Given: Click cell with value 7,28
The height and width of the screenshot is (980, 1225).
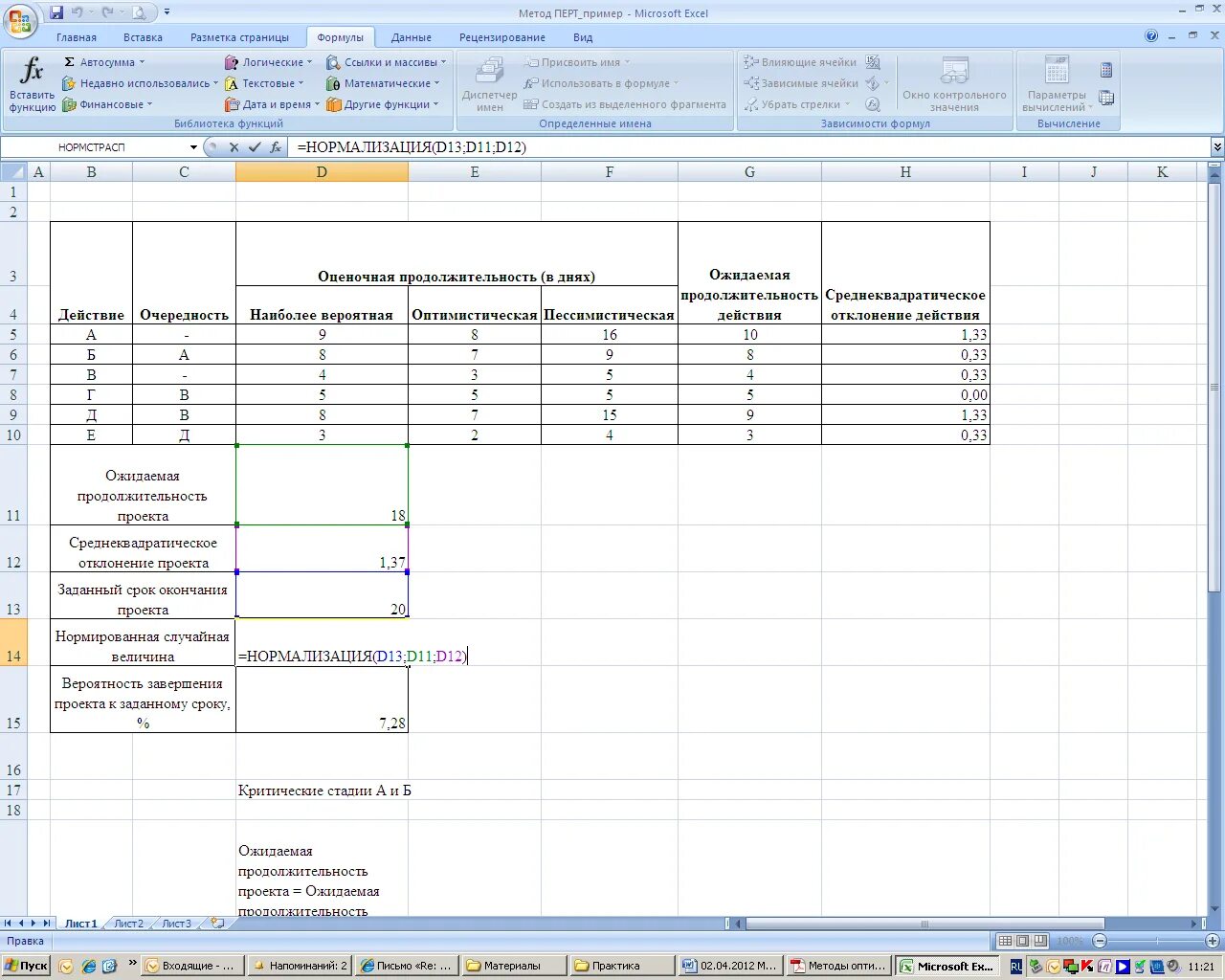Looking at the screenshot, I should (x=322, y=700).
